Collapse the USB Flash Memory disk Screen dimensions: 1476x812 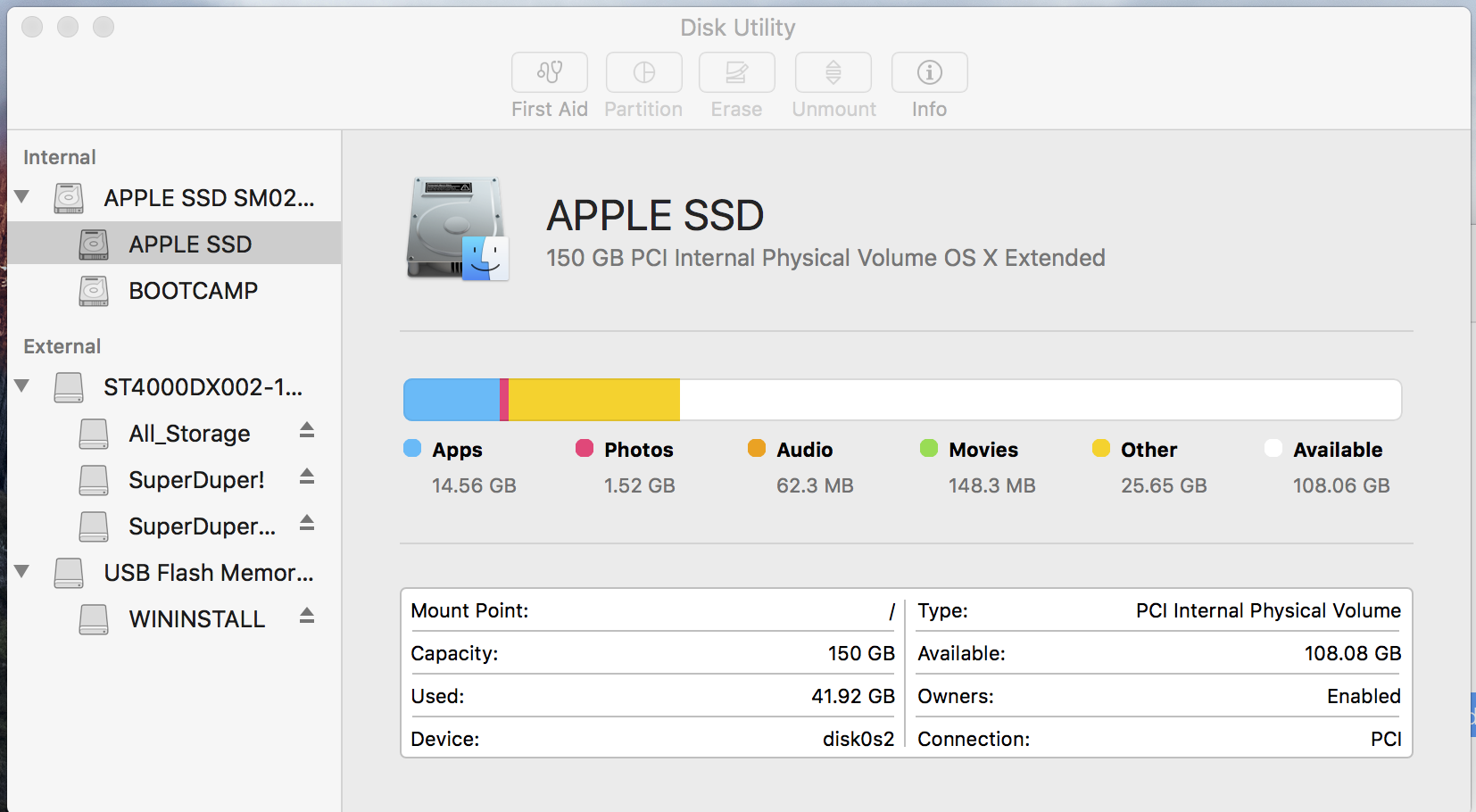point(22,571)
